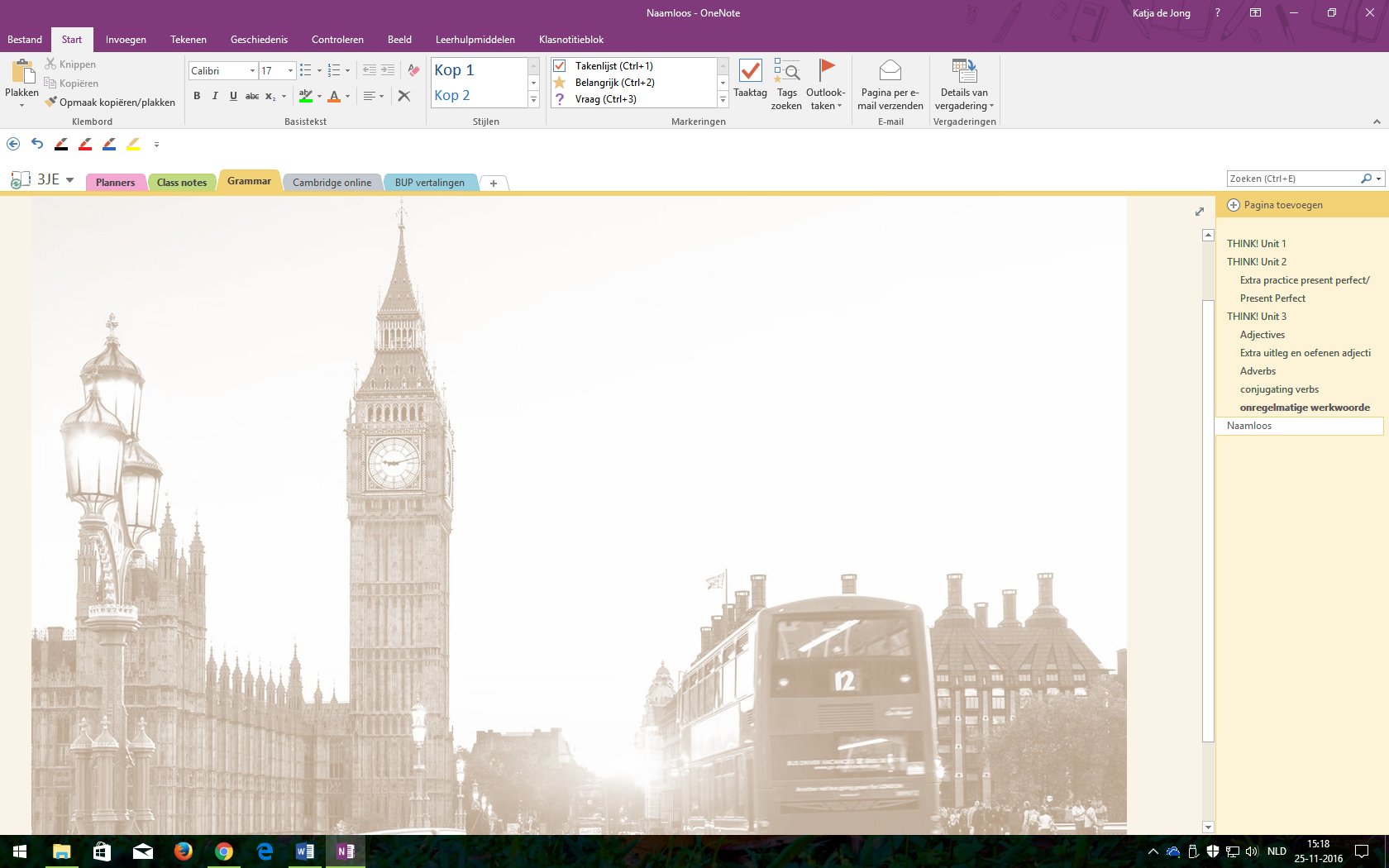Apply underline formatting
The height and width of the screenshot is (868, 1389).
[x=233, y=97]
